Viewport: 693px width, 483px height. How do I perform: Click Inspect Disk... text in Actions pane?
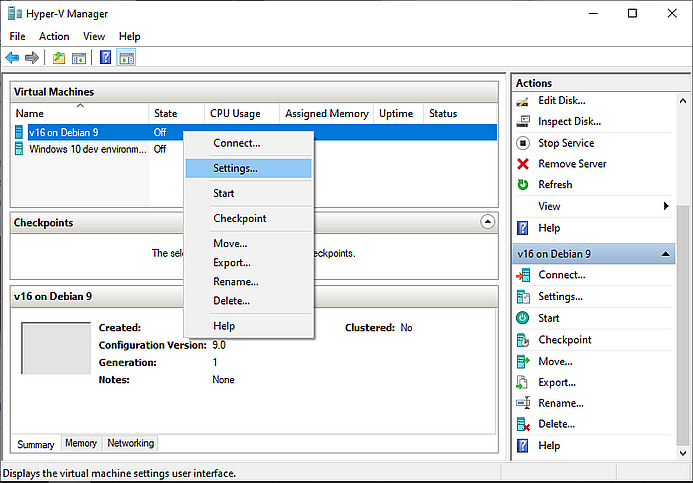[x=569, y=122]
